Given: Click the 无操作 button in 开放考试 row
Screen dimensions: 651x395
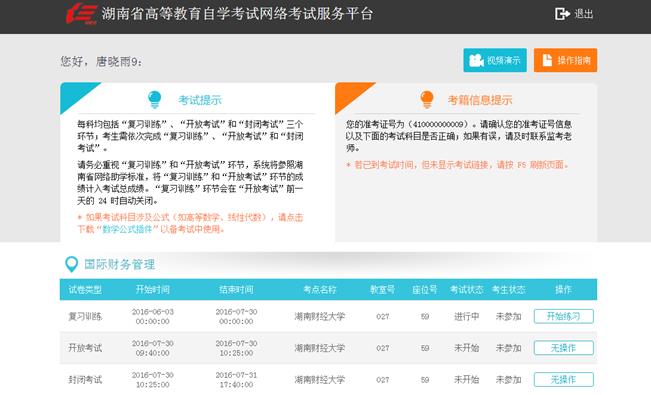Looking at the screenshot, I should click(x=563, y=348).
